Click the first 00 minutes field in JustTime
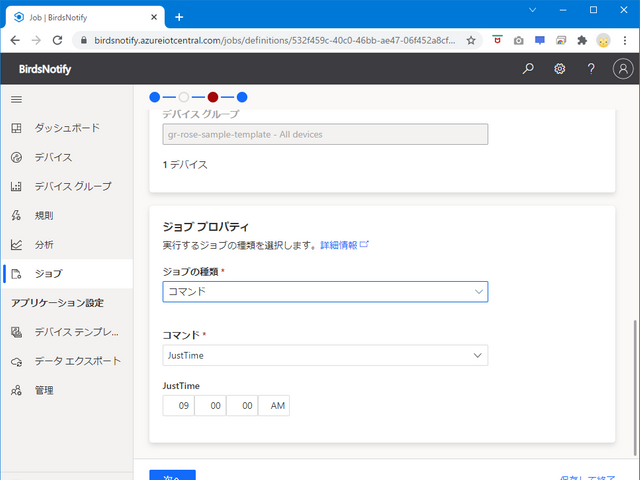The width and height of the screenshot is (640, 480). point(210,405)
